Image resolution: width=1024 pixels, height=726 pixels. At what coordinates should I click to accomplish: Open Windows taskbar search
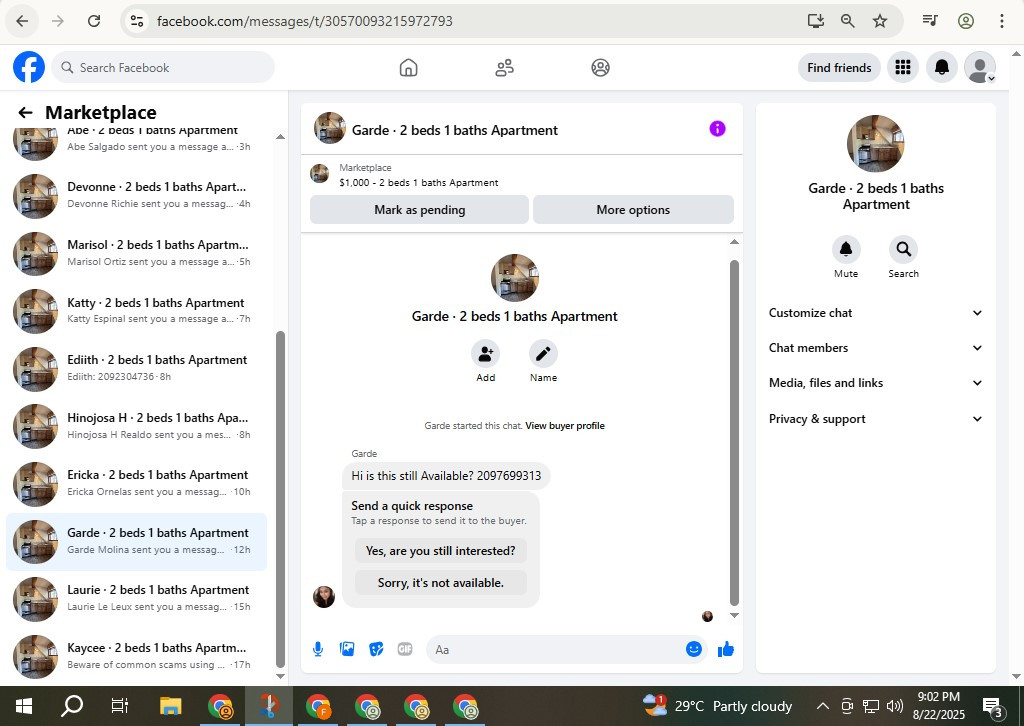[72, 706]
